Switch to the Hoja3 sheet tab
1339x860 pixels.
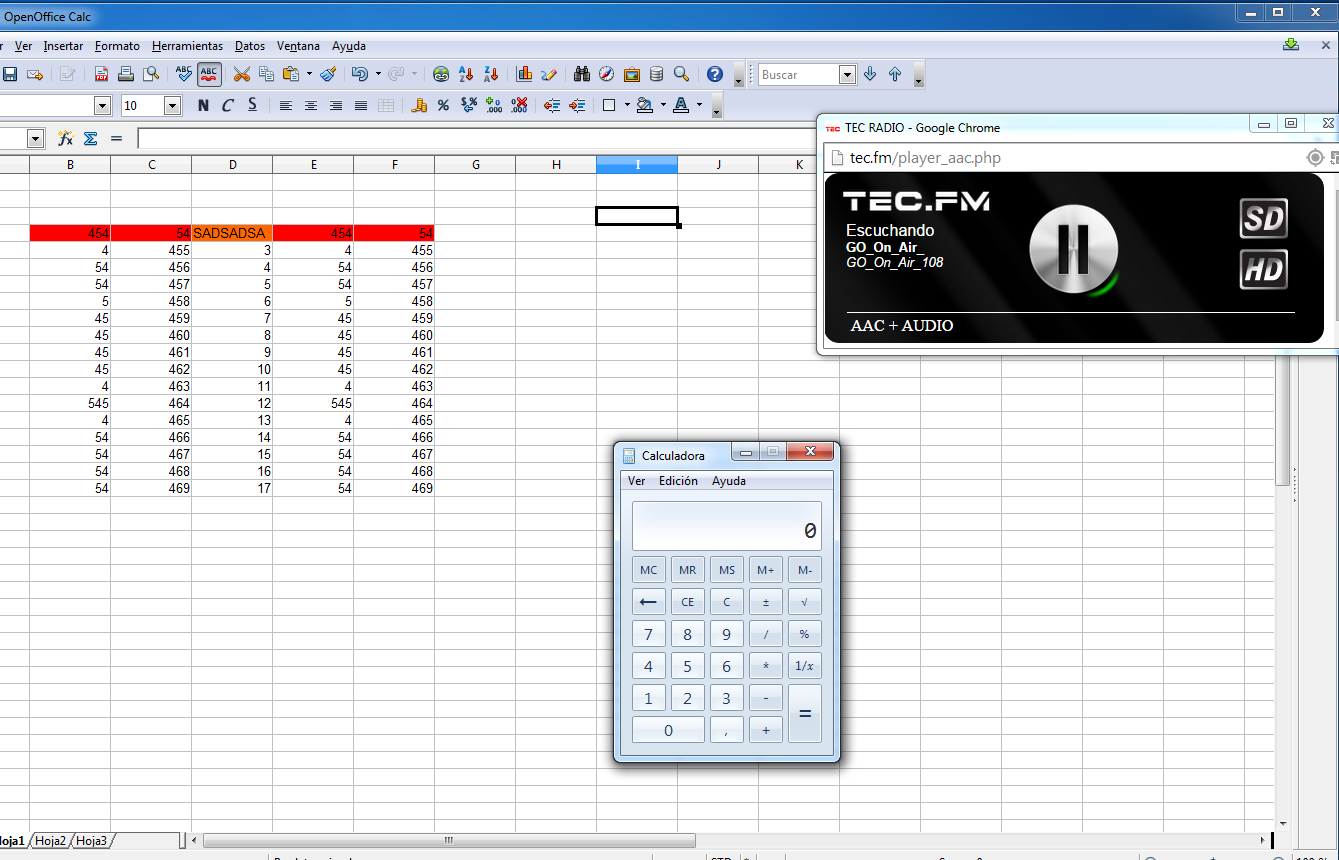pos(91,841)
